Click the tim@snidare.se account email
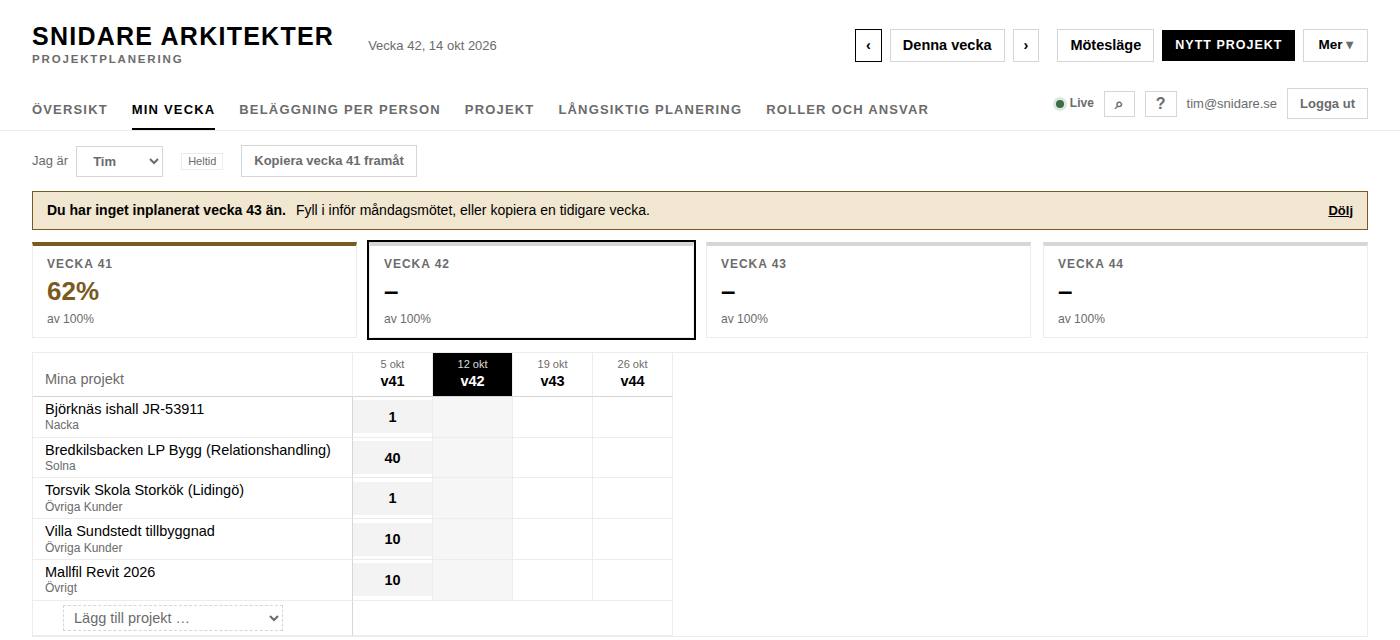This screenshot has width=1400, height=640. pos(1231,103)
